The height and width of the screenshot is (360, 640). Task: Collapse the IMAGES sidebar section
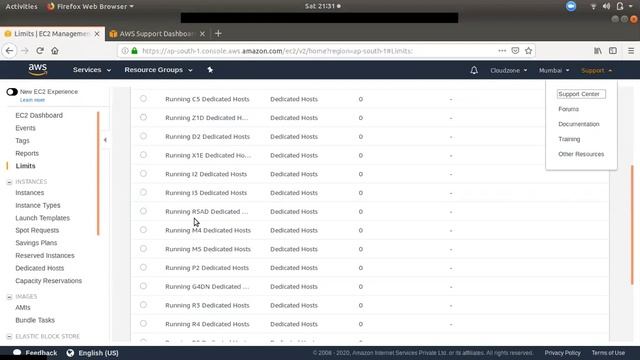coord(9,297)
